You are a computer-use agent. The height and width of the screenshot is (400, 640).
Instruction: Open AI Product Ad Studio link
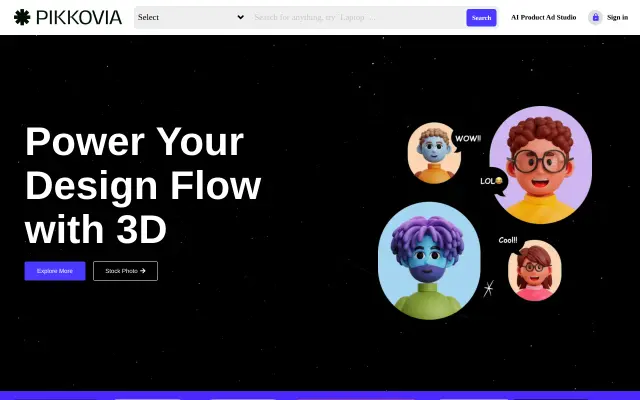coord(543,17)
